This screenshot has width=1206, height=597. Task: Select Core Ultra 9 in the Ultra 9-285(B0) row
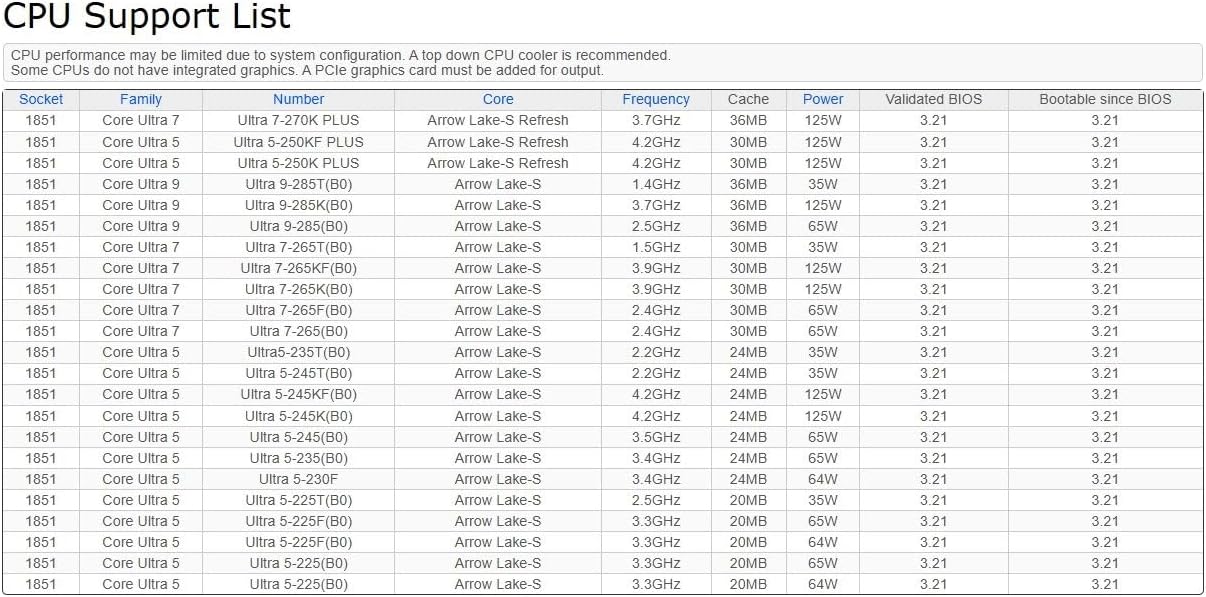pyautogui.click(x=141, y=226)
